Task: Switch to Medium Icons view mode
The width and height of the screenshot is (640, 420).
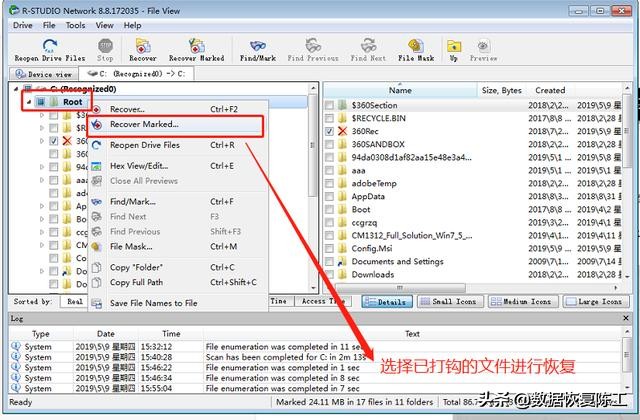Action: (x=523, y=302)
